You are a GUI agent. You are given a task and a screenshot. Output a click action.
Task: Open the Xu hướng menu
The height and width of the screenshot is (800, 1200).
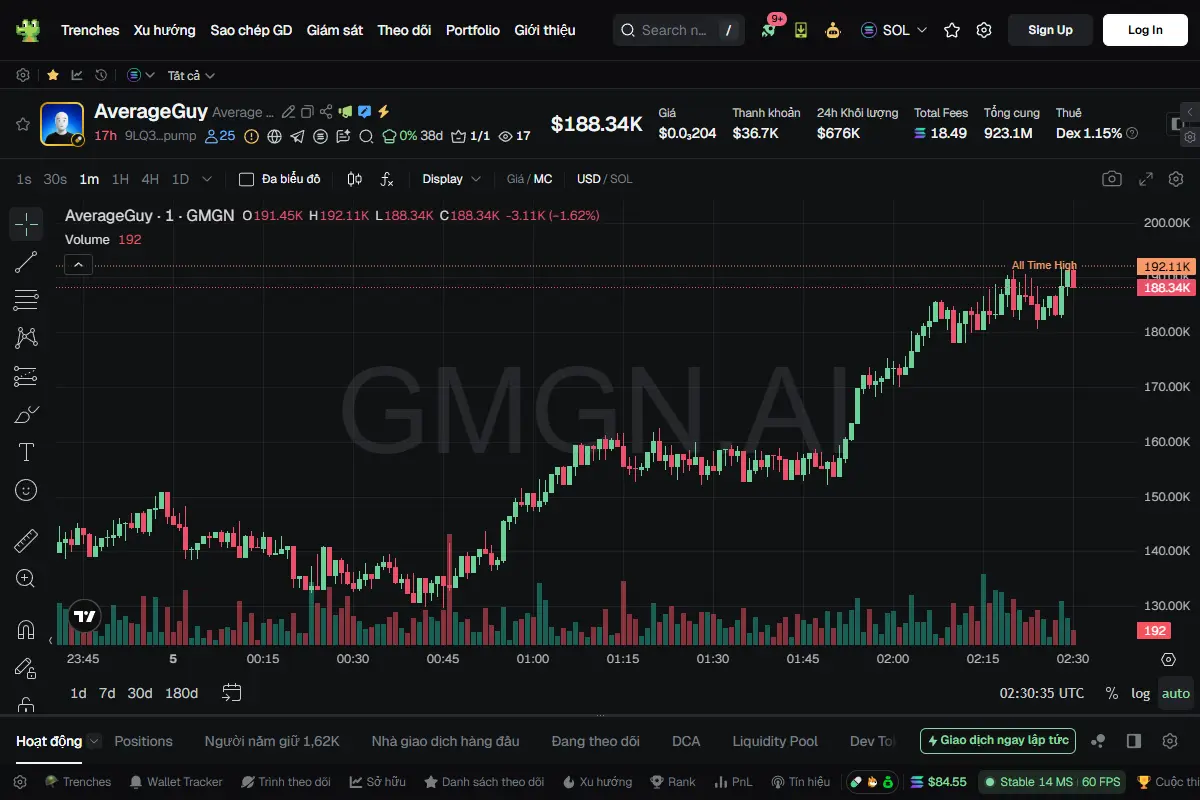coord(165,30)
